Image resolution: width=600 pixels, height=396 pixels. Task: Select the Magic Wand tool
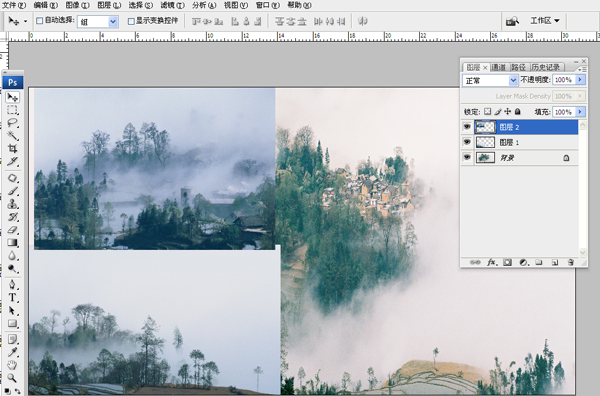pyautogui.click(x=12, y=135)
